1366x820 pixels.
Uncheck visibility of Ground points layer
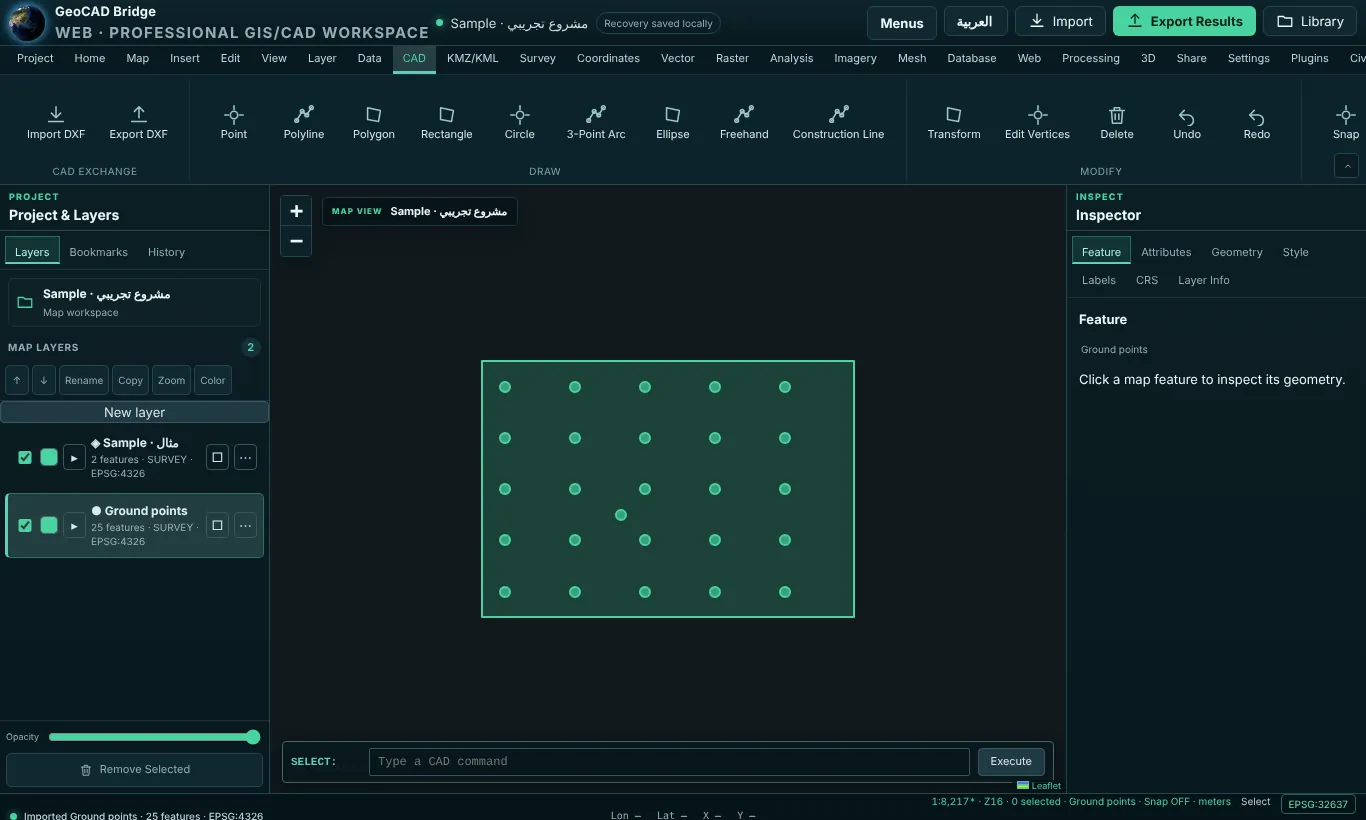25,525
